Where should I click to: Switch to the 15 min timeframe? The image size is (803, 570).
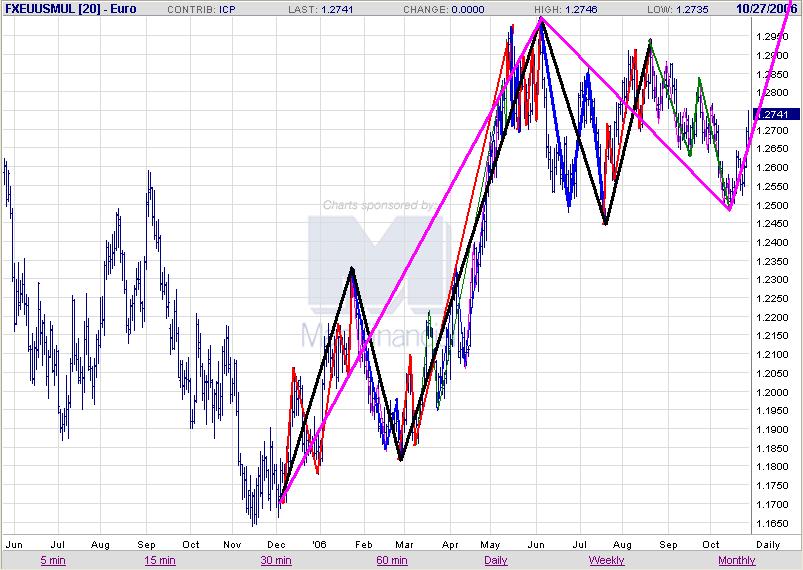click(160, 560)
